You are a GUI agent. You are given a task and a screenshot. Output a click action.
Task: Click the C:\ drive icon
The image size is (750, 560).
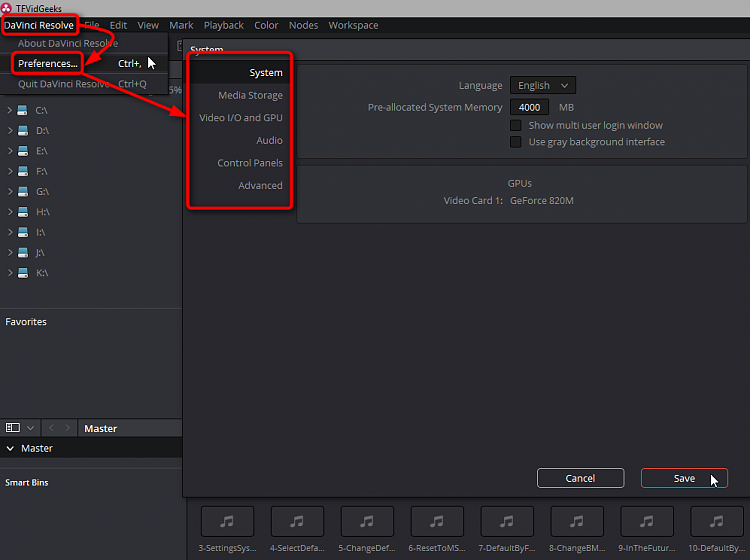click(x=22, y=110)
